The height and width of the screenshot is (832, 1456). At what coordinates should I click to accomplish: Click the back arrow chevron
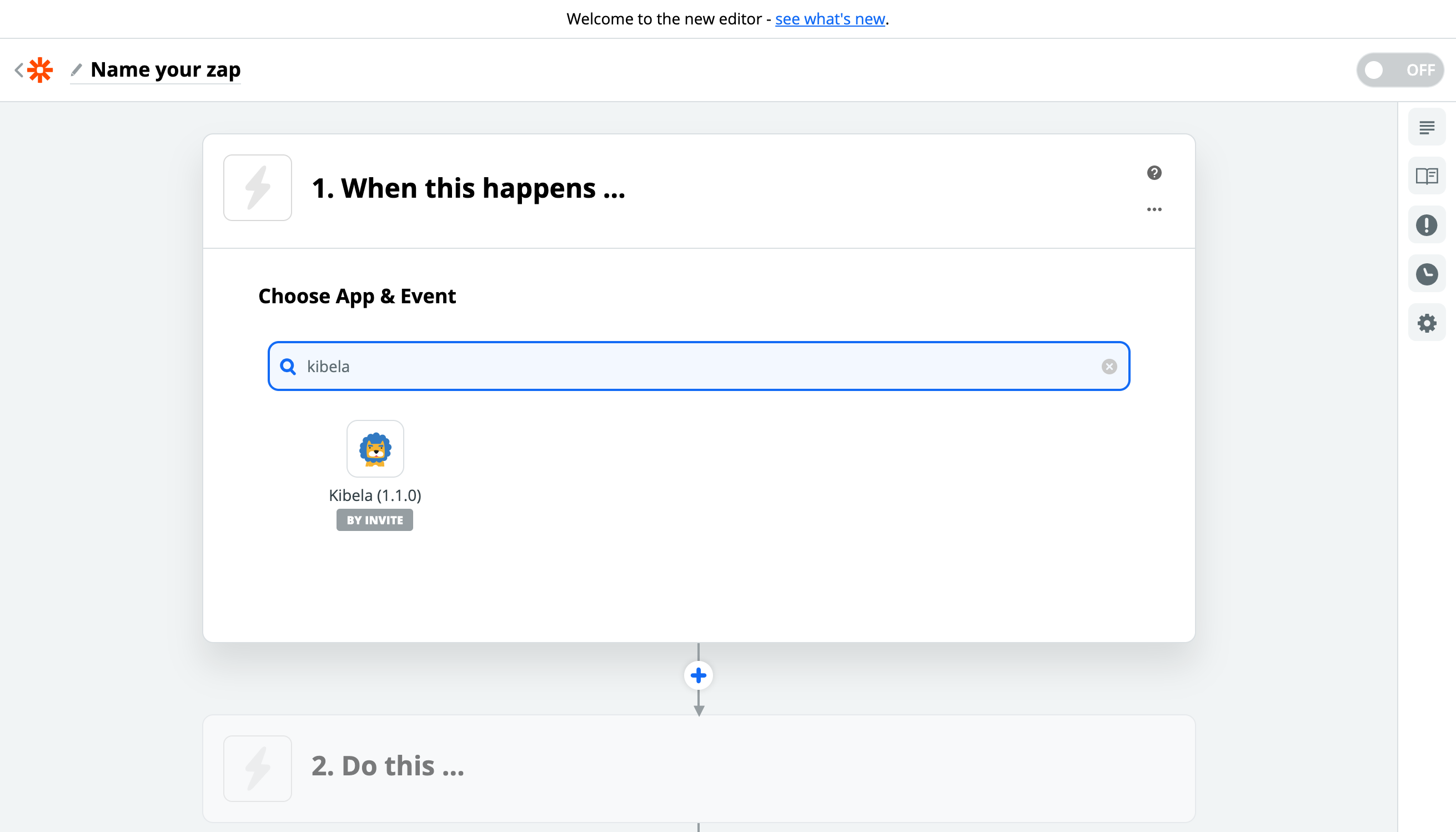coord(19,70)
